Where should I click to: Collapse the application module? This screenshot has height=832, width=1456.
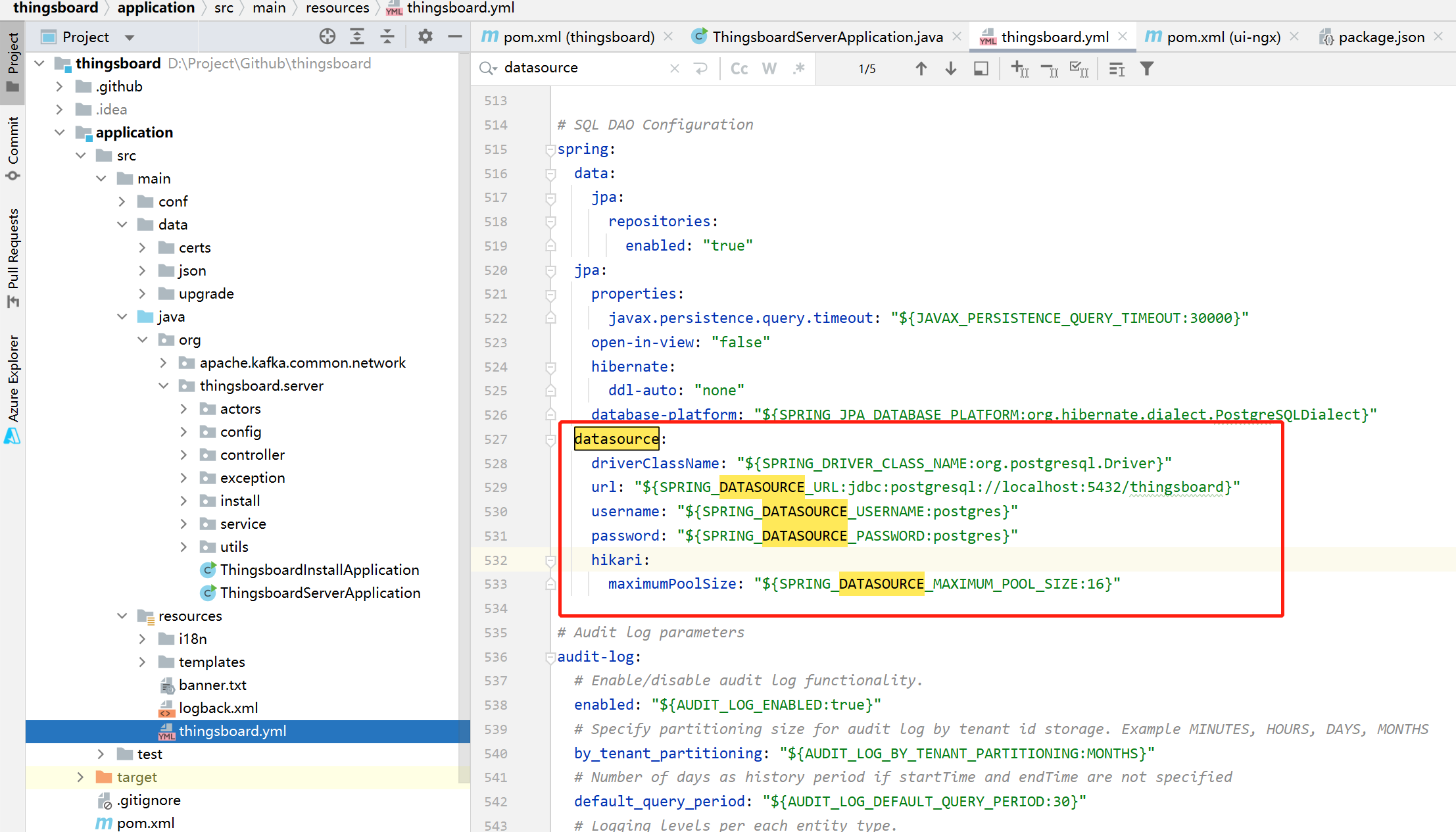tap(59, 132)
